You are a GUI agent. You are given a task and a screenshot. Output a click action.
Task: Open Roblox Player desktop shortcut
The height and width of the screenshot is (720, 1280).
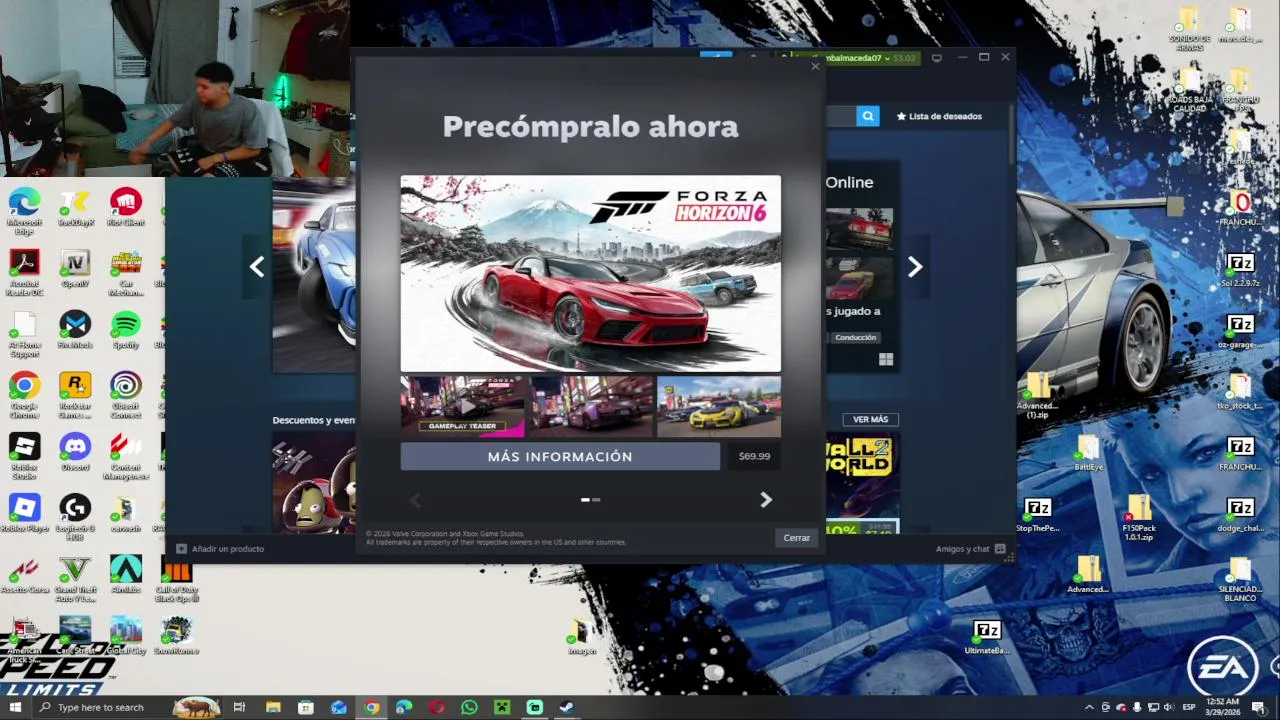coord(24,513)
